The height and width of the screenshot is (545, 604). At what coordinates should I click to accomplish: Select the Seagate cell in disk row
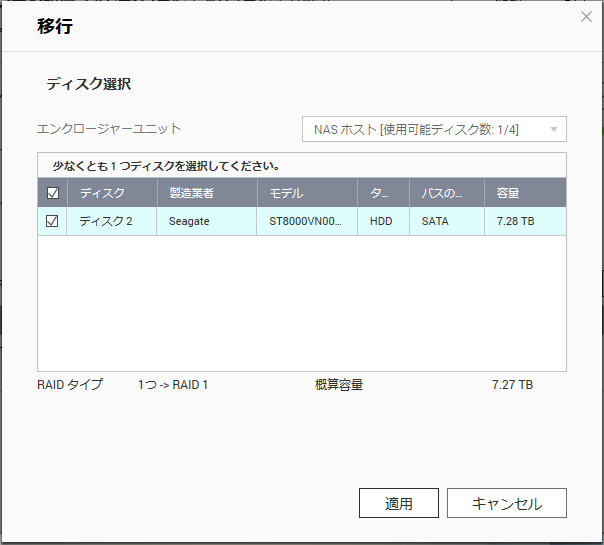click(206, 221)
